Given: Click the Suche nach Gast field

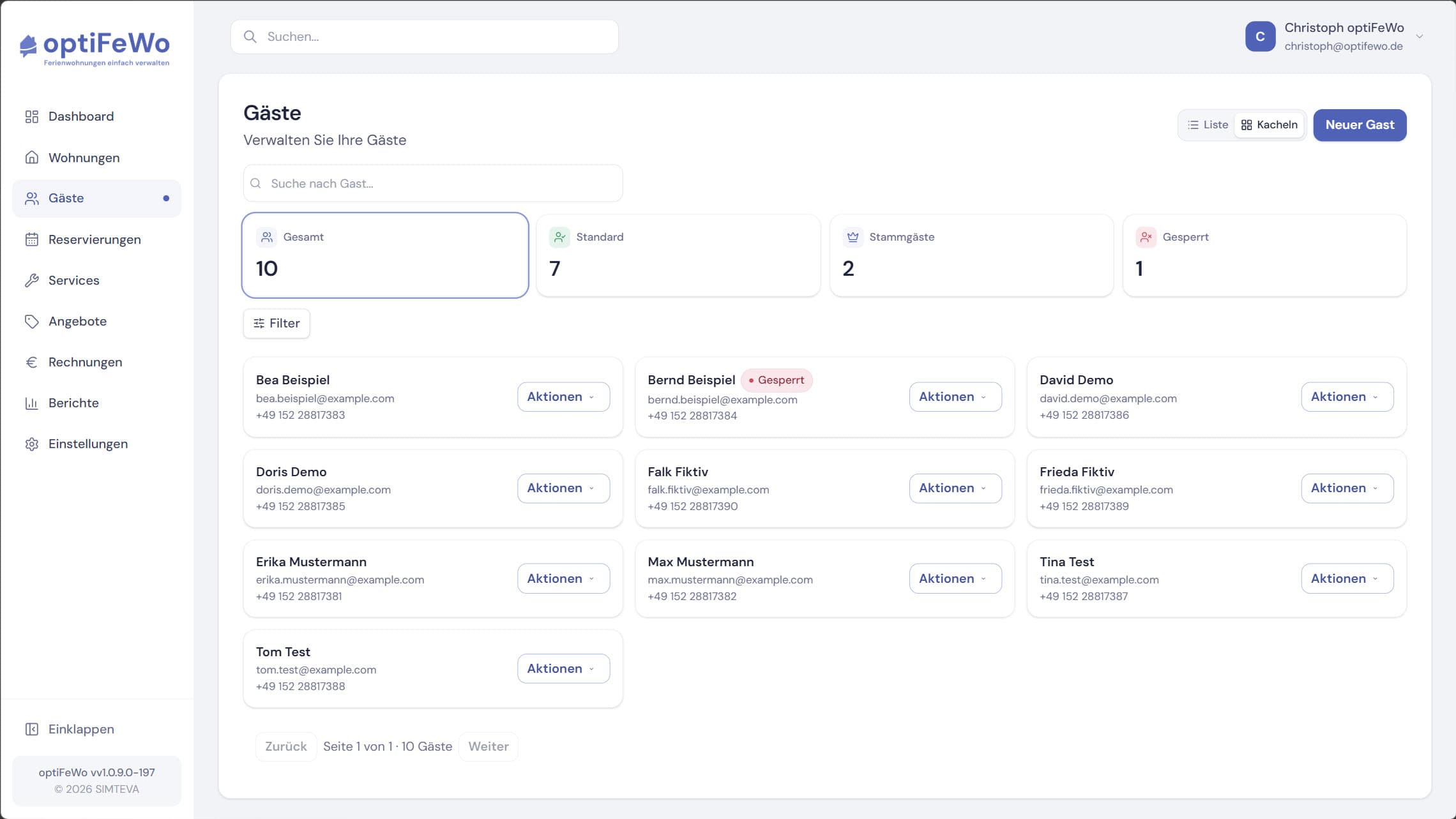Looking at the screenshot, I should pyautogui.click(x=433, y=184).
